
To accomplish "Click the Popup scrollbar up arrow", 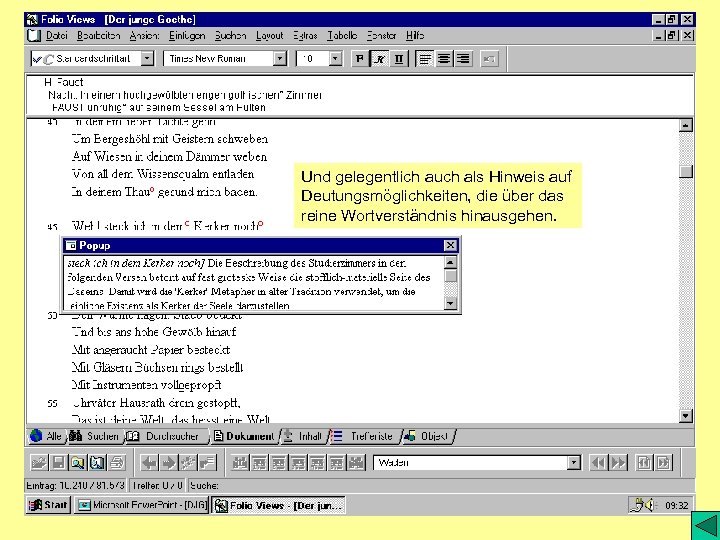I will (450, 262).
